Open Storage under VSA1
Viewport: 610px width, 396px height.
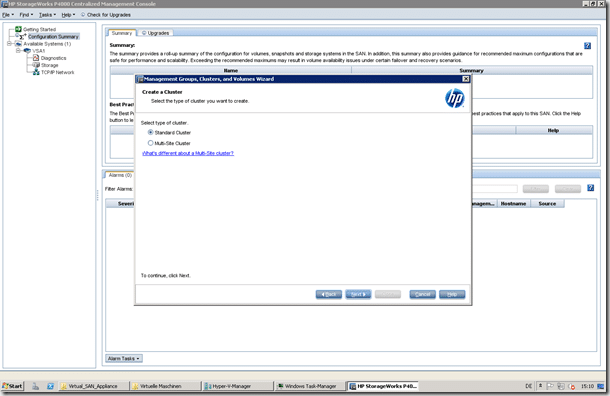(x=49, y=65)
